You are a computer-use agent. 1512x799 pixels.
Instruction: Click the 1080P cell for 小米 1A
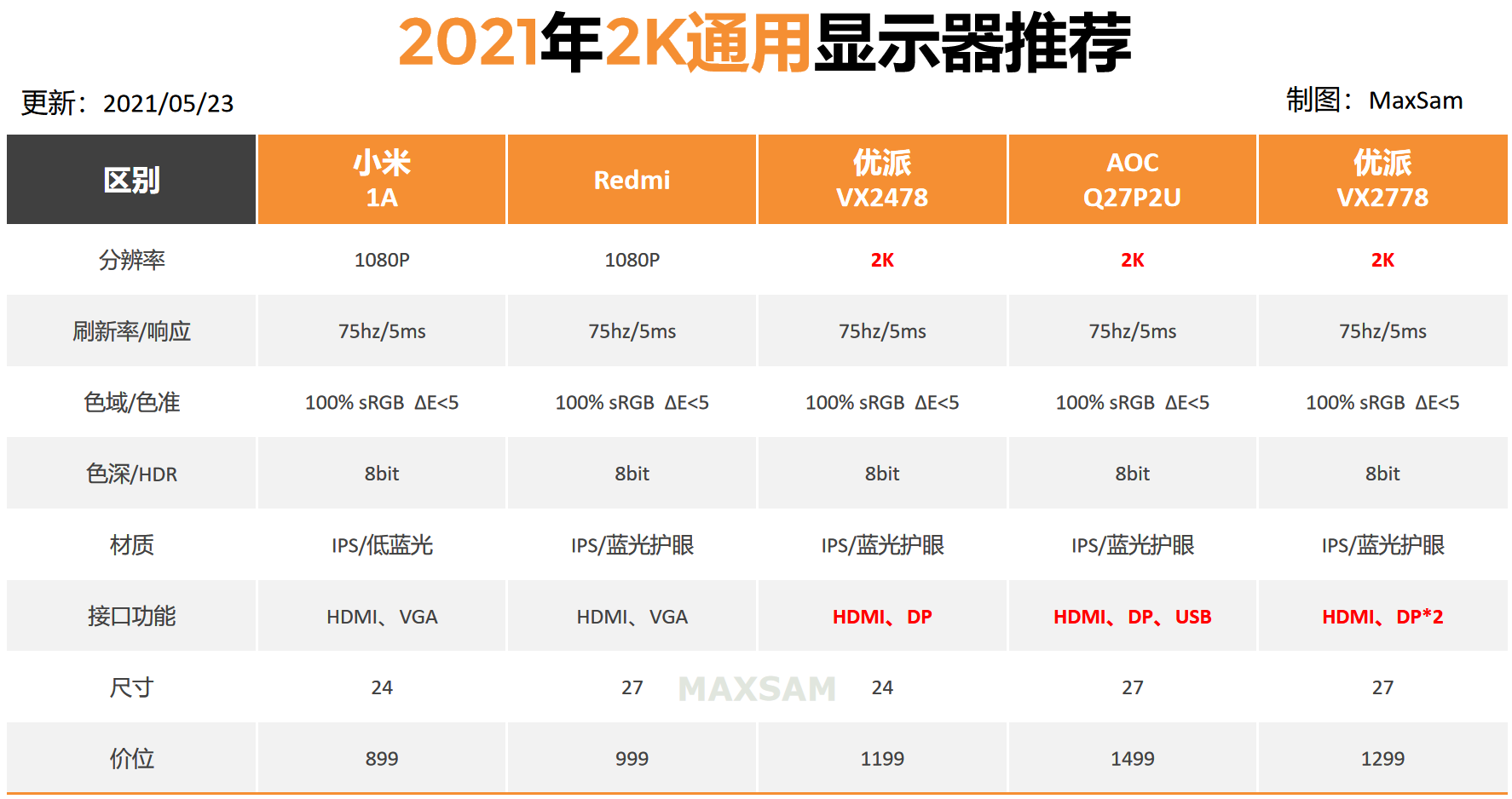coord(382,260)
